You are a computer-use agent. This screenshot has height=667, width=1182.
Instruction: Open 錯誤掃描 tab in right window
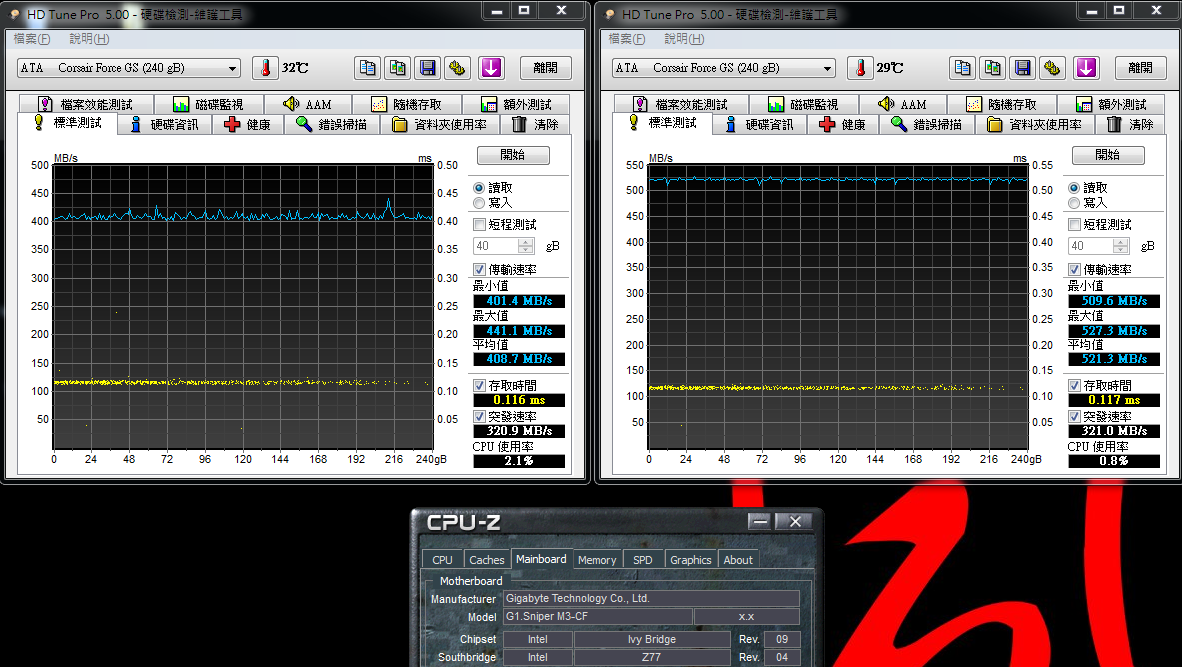pos(927,124)
